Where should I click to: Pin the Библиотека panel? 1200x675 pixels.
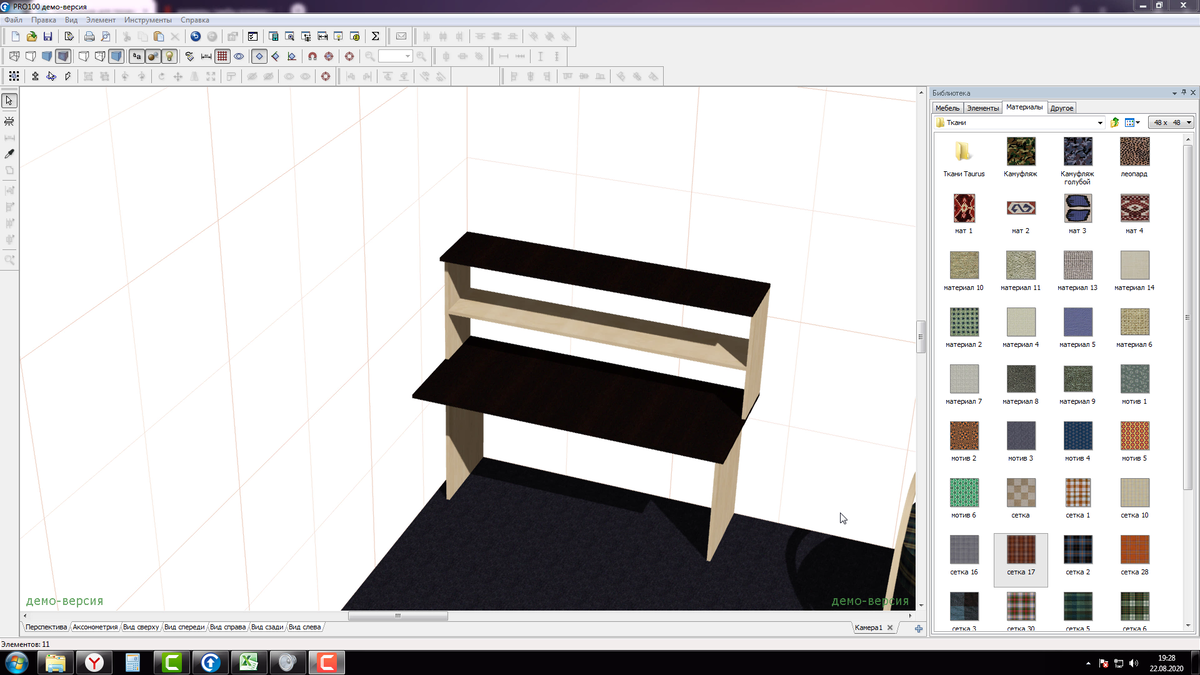[x=1183, y=93]
